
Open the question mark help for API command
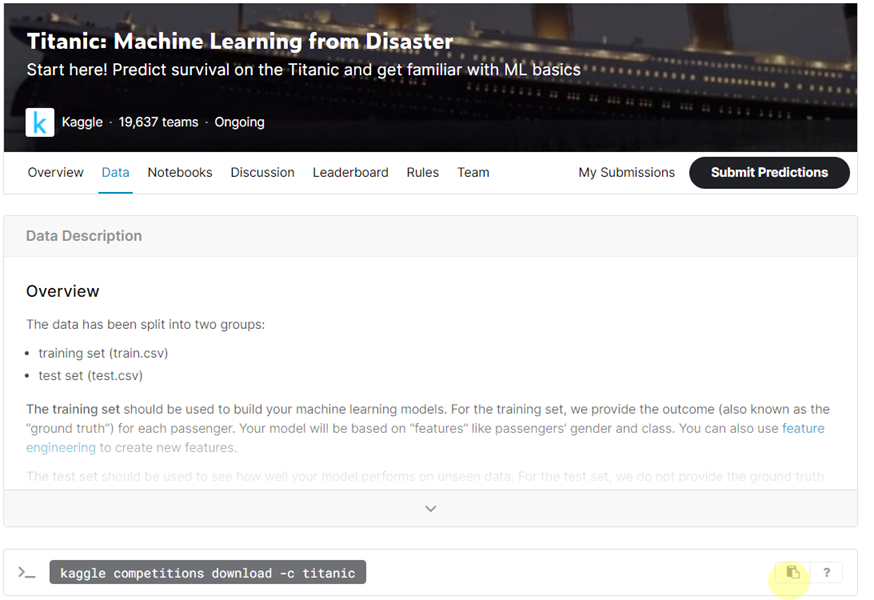coord(827,572)
